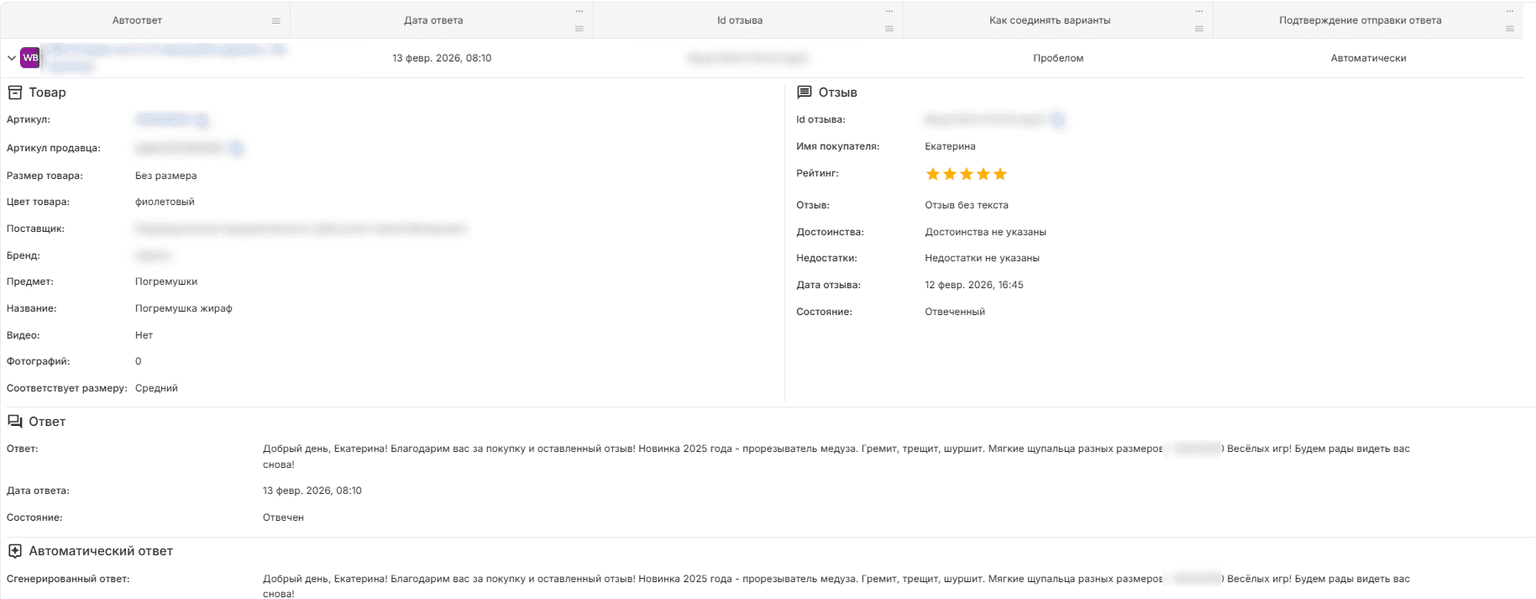Click the Отзыв section comment icon
This screenshot has height=599, width=1536.
804,92
